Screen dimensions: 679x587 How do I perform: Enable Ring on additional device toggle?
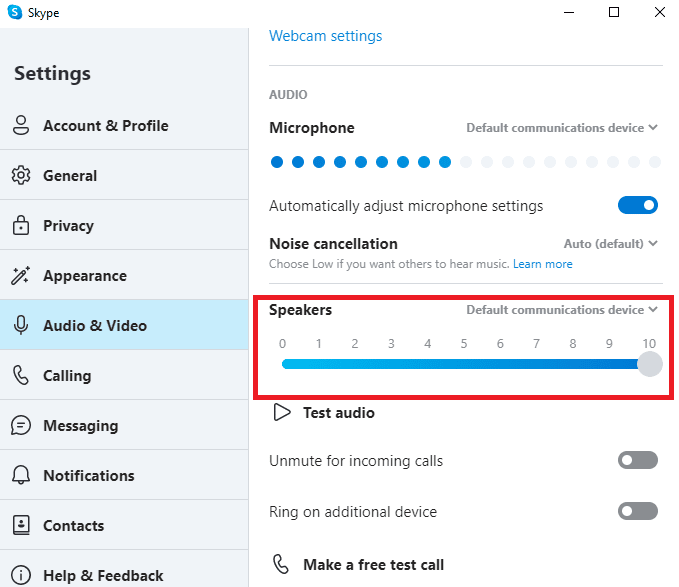tap(638, 511)
